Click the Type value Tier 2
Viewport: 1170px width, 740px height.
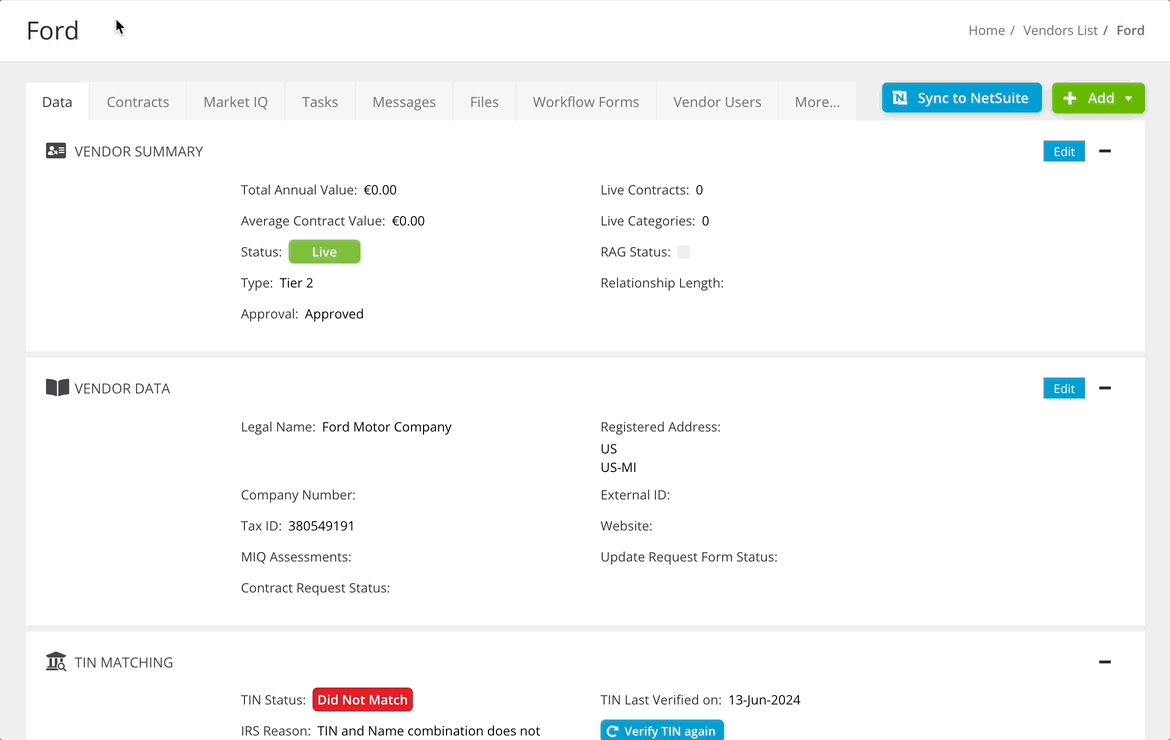296,283
